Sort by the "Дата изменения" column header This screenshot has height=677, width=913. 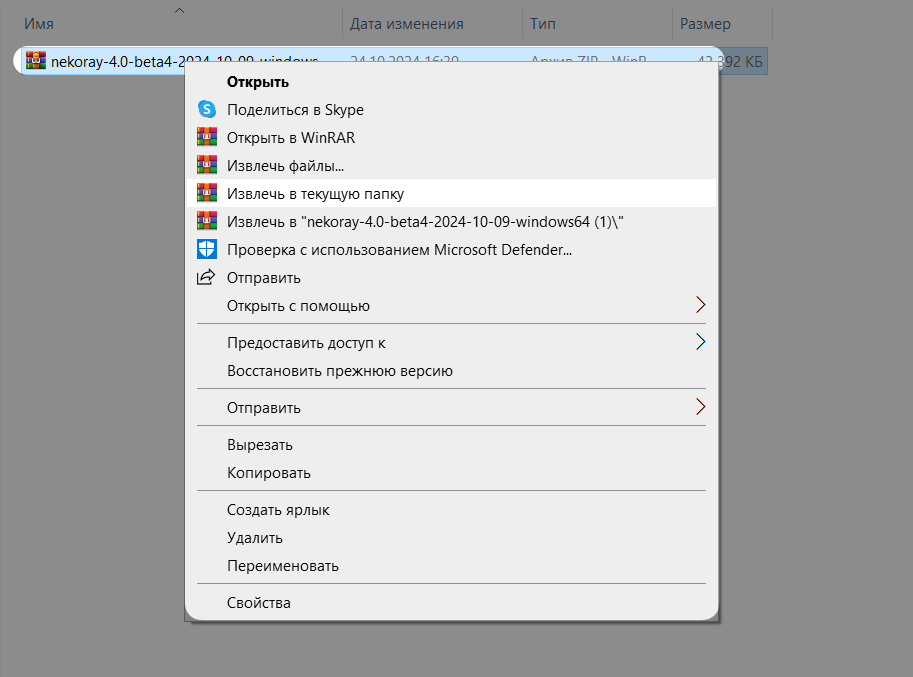(x=408, y=24)
